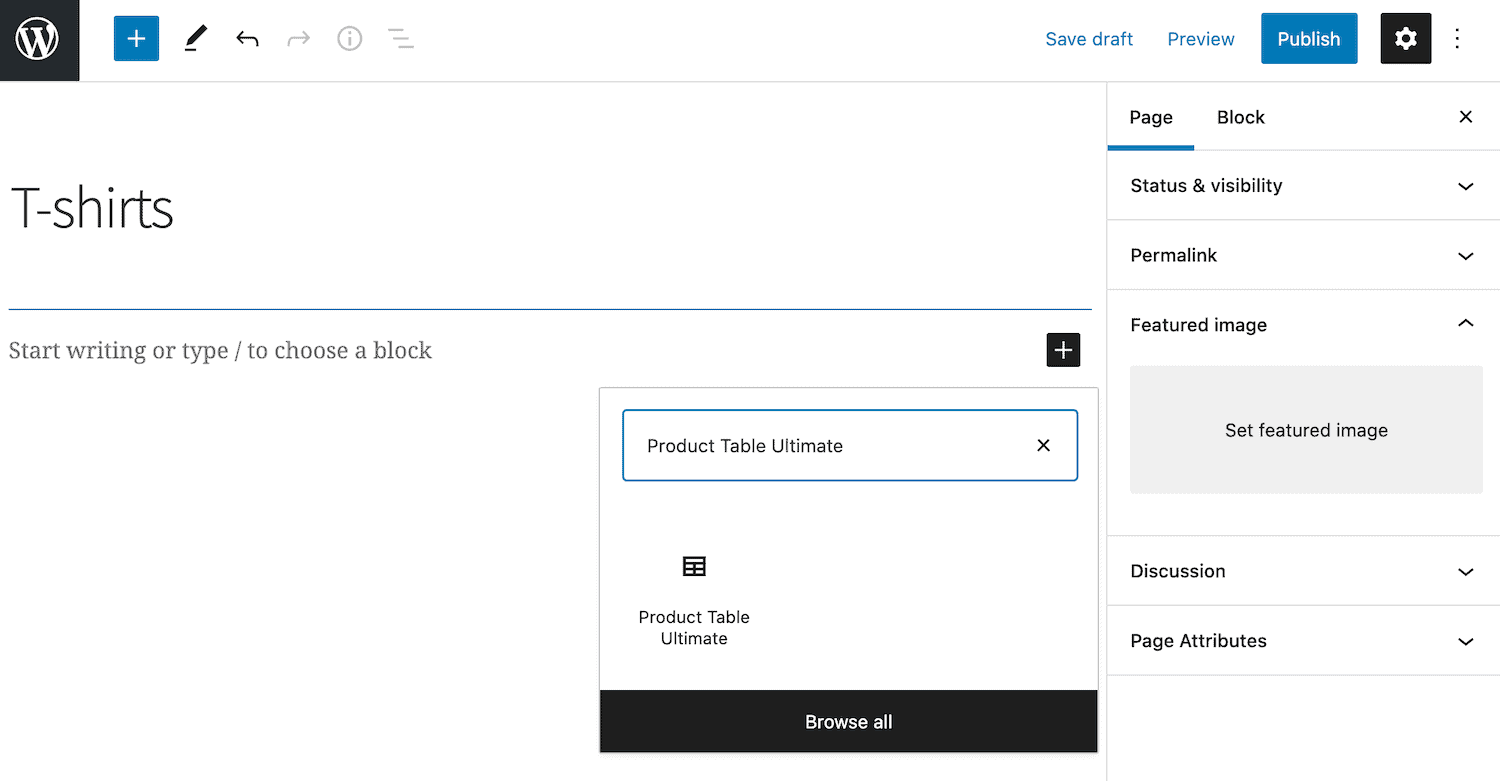Open the Options three-dot menu
Image resolution: width=1500 pixels, height=781 pixels.
(x=1457, y=39)
